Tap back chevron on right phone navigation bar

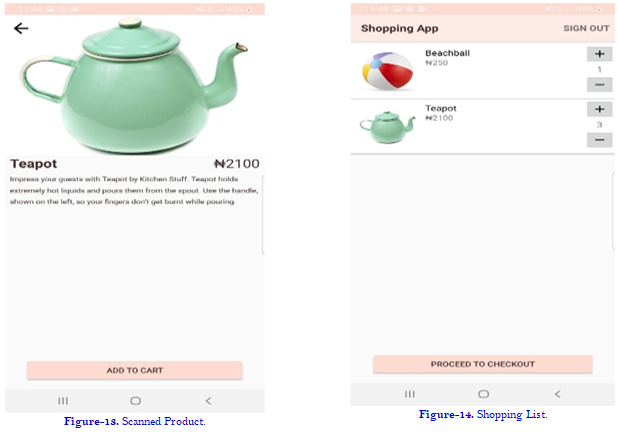tap(557, 394)
